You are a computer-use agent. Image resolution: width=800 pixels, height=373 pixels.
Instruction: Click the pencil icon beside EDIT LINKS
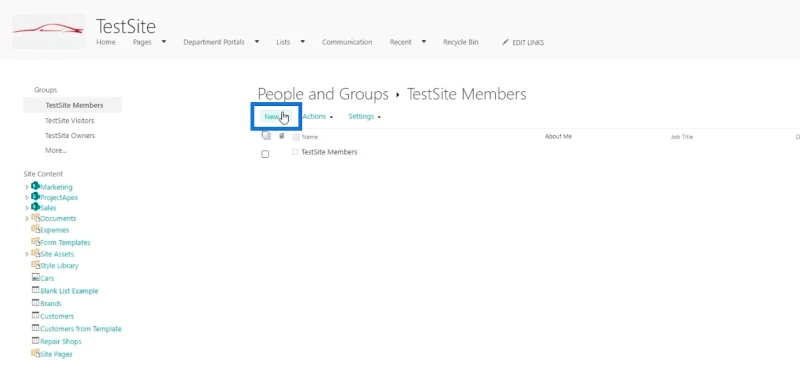click(505, 42)
